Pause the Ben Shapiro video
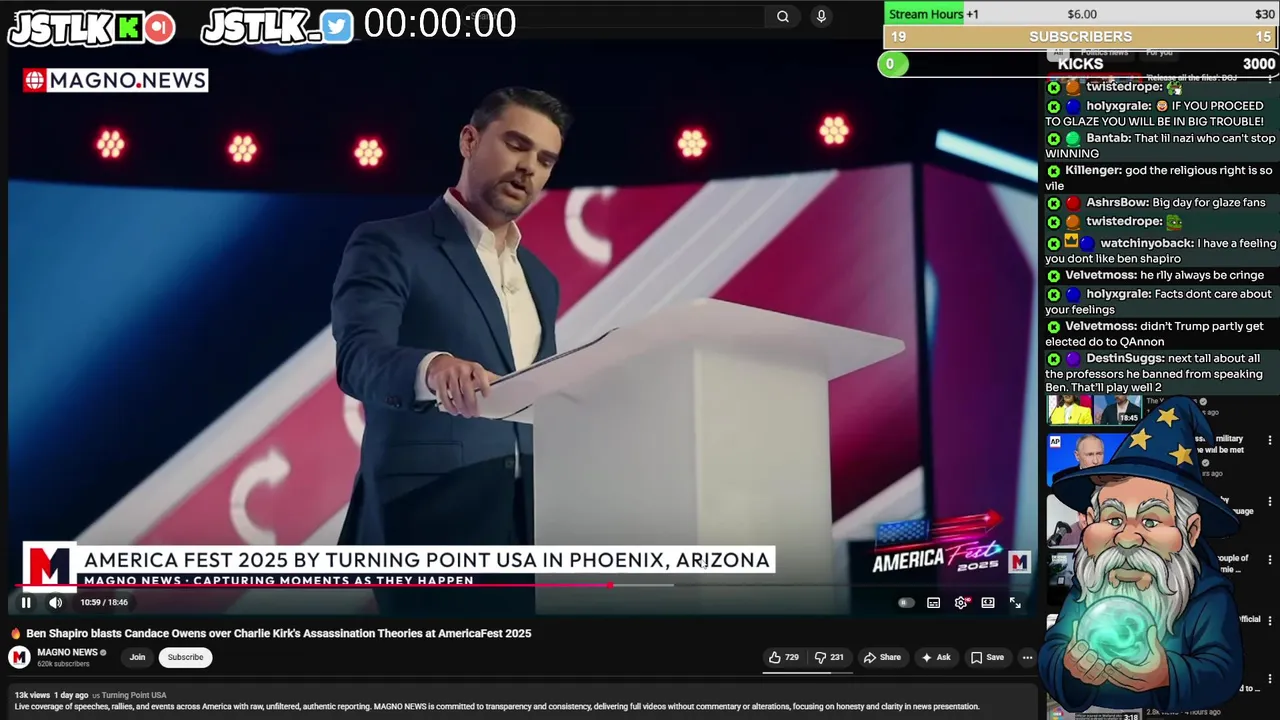The image size is (1280, 720). tap(26, 602)
